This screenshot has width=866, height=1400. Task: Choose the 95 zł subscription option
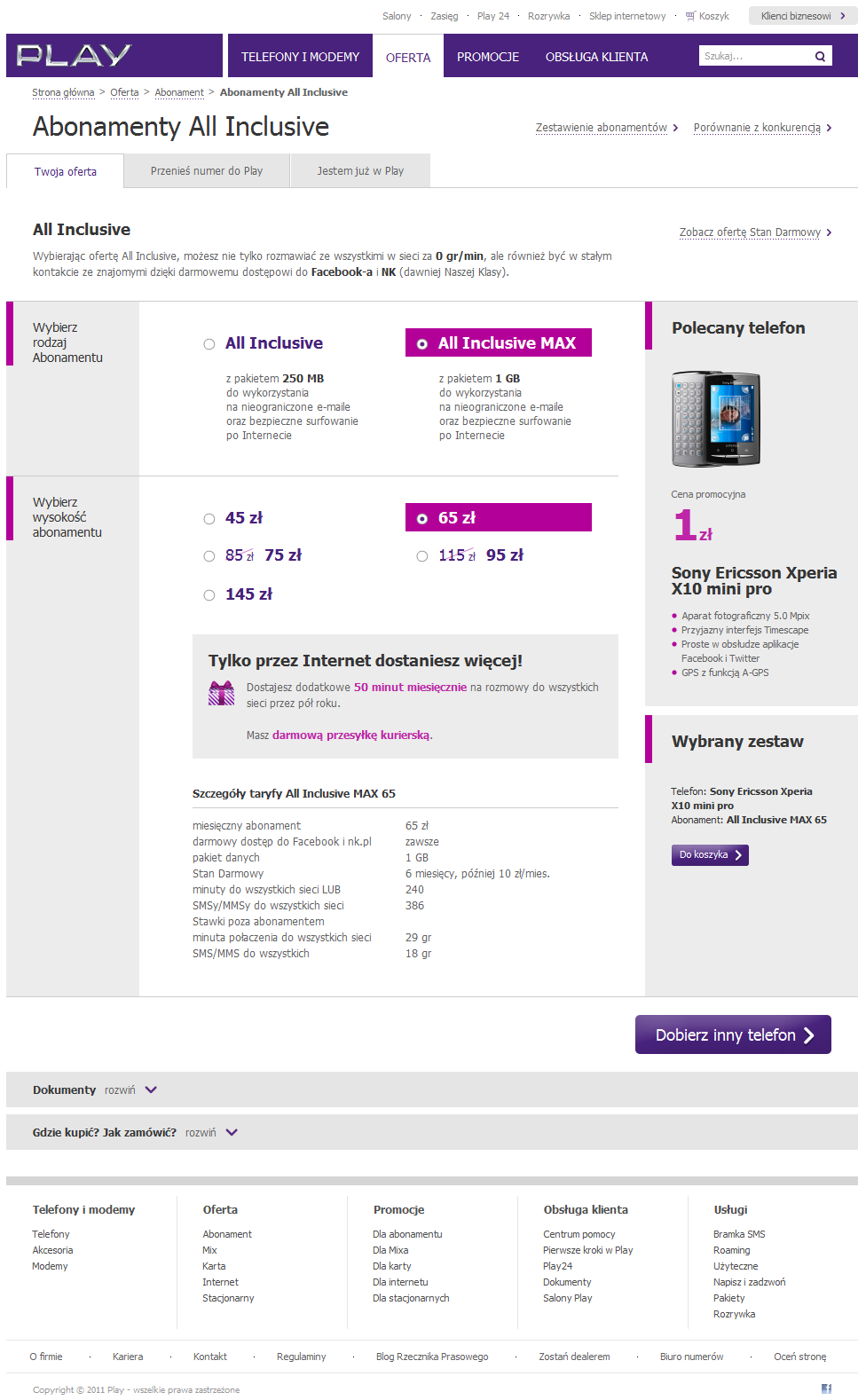click(422, 556)
